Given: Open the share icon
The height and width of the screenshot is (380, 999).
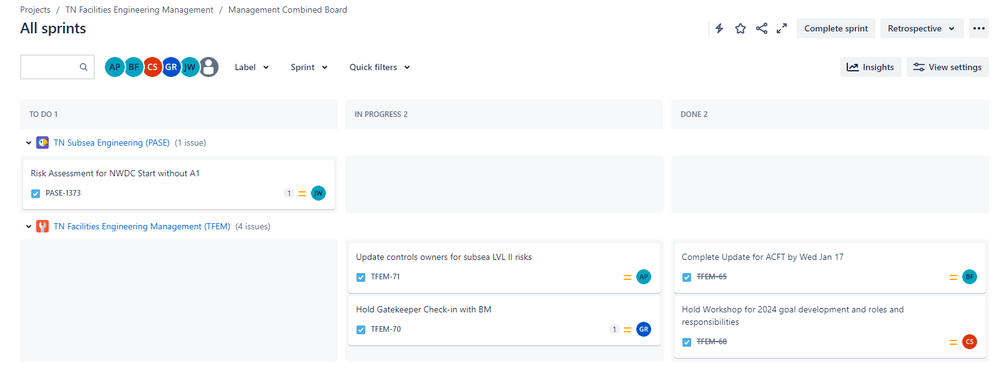Looking at the screenshot, I should tap(761, 29).
